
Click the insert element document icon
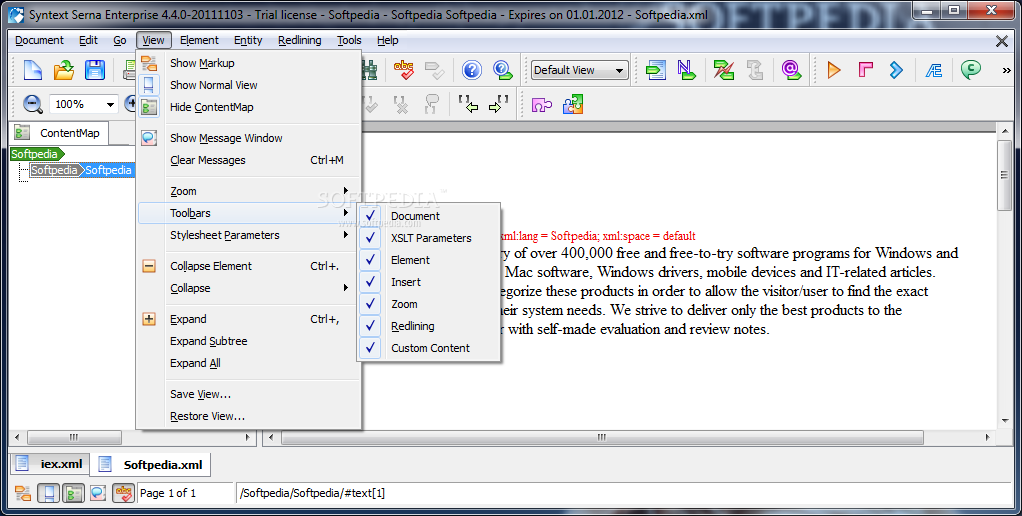coord(656,70)
